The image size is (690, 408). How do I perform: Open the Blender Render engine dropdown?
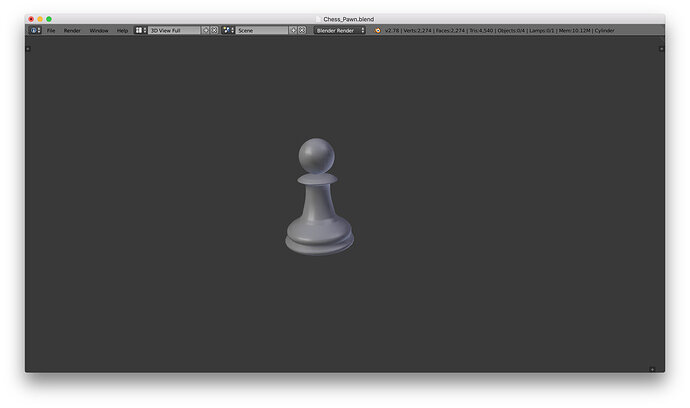340,30
